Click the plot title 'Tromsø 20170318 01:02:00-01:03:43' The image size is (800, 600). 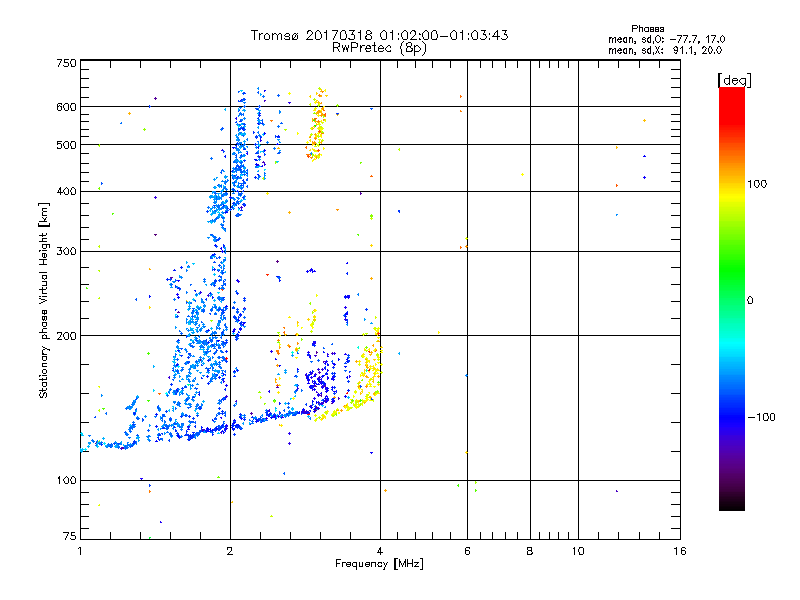(x=379, y=35)
